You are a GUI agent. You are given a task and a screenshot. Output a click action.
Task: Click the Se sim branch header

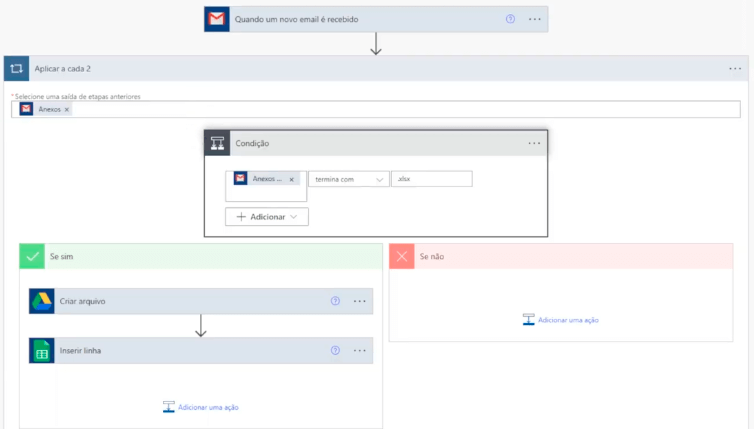pyautogui.click(x=201, y=256)
